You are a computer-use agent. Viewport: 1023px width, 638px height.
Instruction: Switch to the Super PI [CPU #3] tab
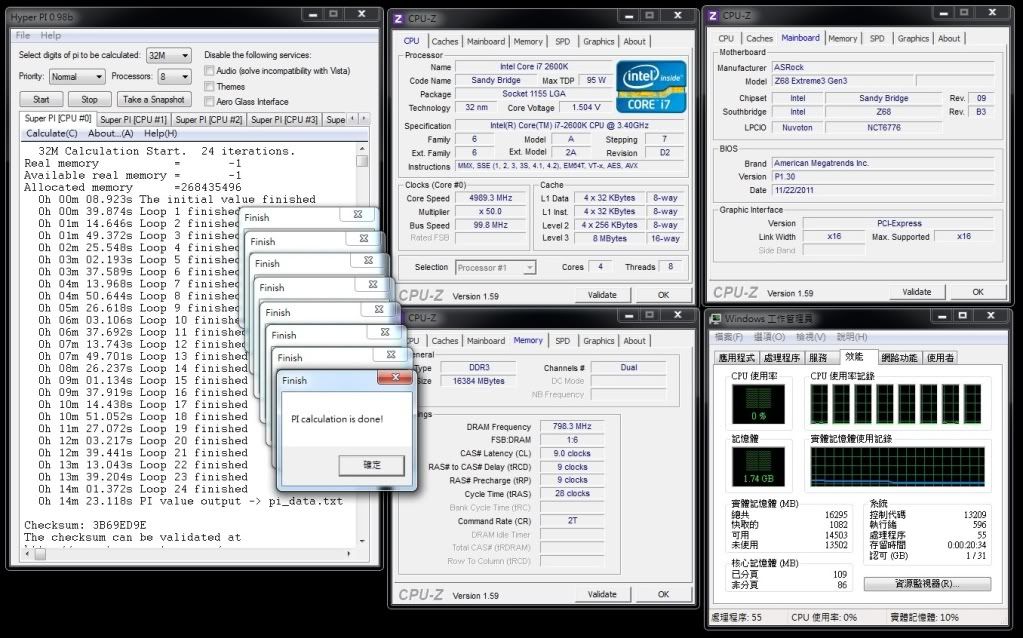pyautogui.click(x=284, y=120)
